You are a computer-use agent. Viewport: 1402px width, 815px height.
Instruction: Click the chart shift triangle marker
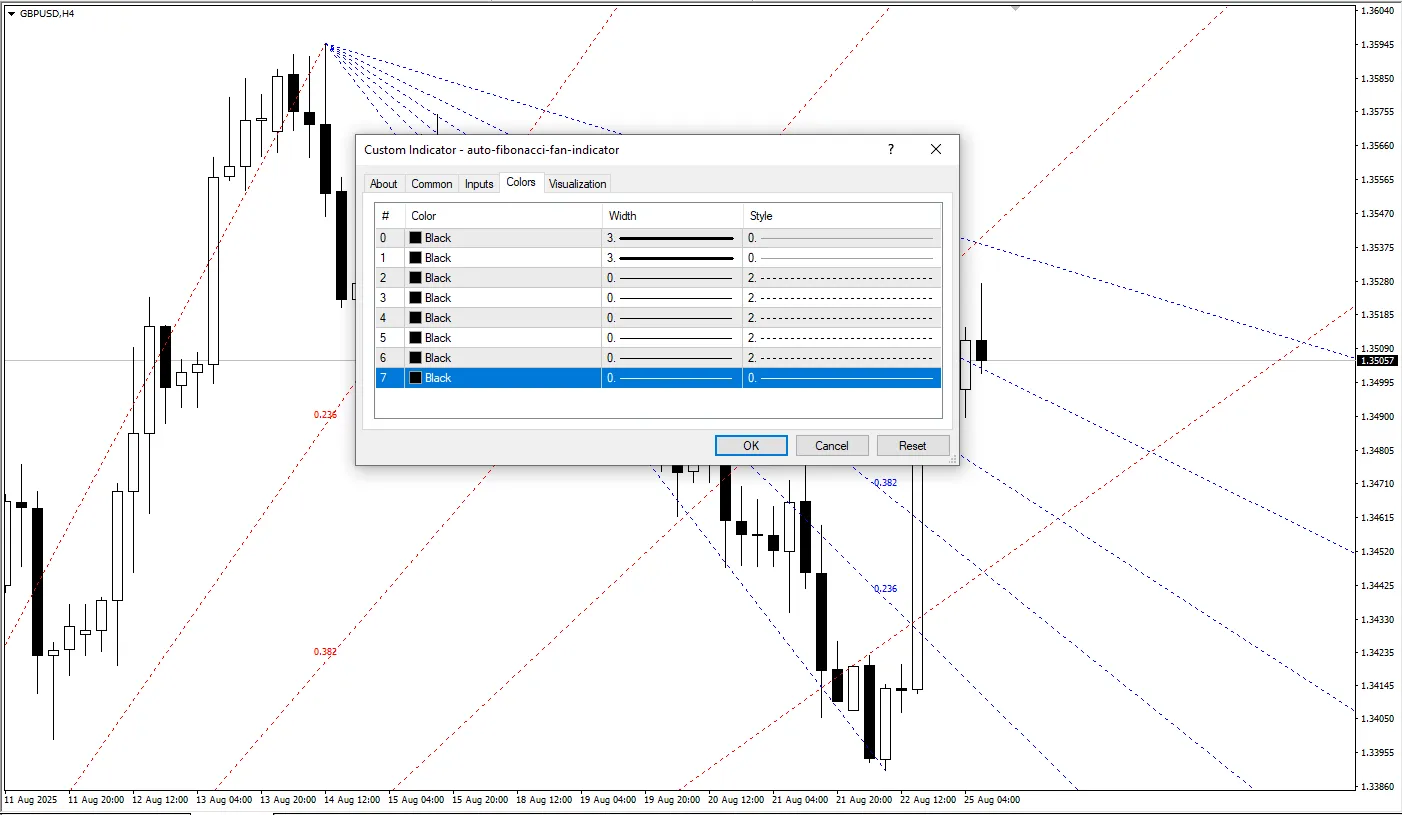pyautogui.click(x=1016, y=7)
